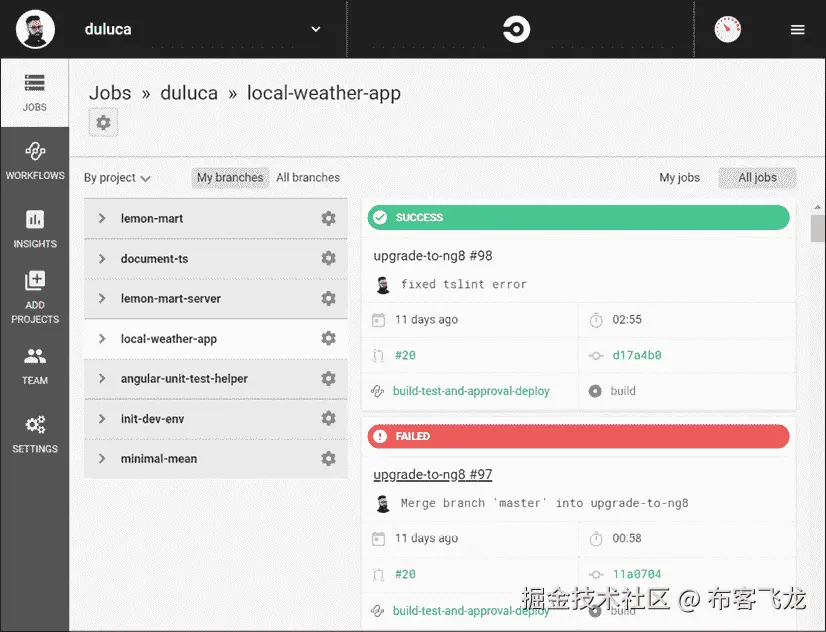
Task: Open Add Projects in sidebar
Action: point(35,298)
